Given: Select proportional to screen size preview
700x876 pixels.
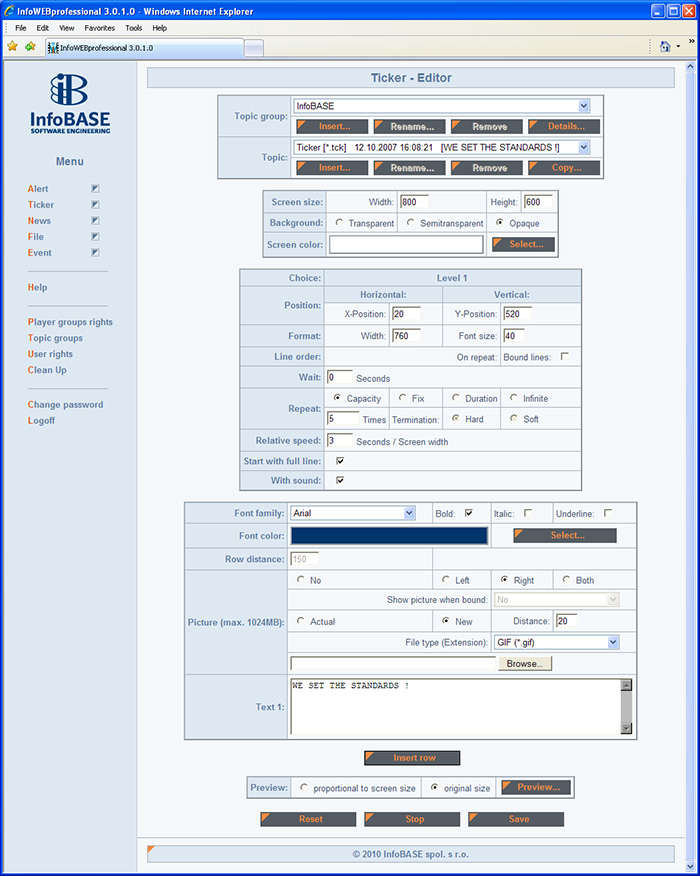Looking at the screenshot, I should coord(303,787).
